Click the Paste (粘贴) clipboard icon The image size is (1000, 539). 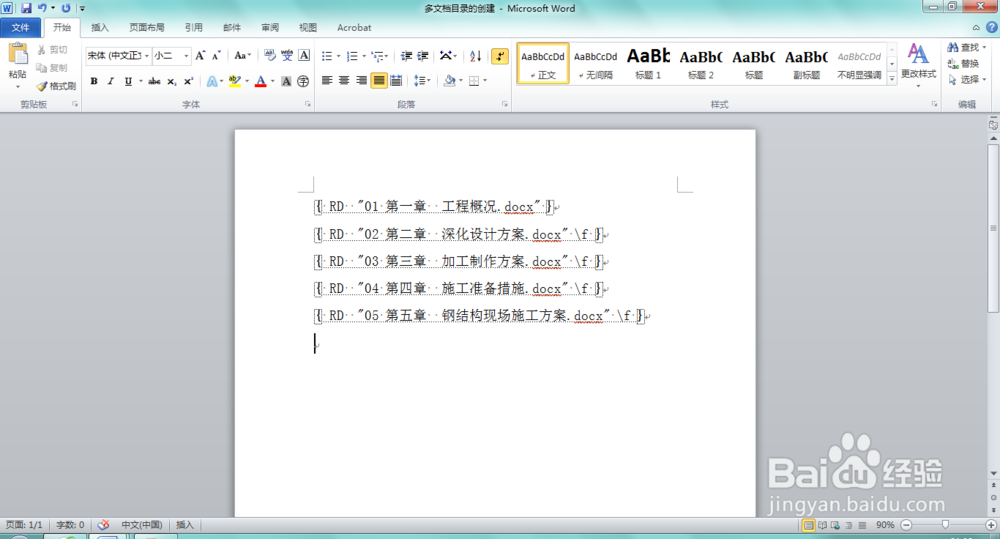coord(18,54)
